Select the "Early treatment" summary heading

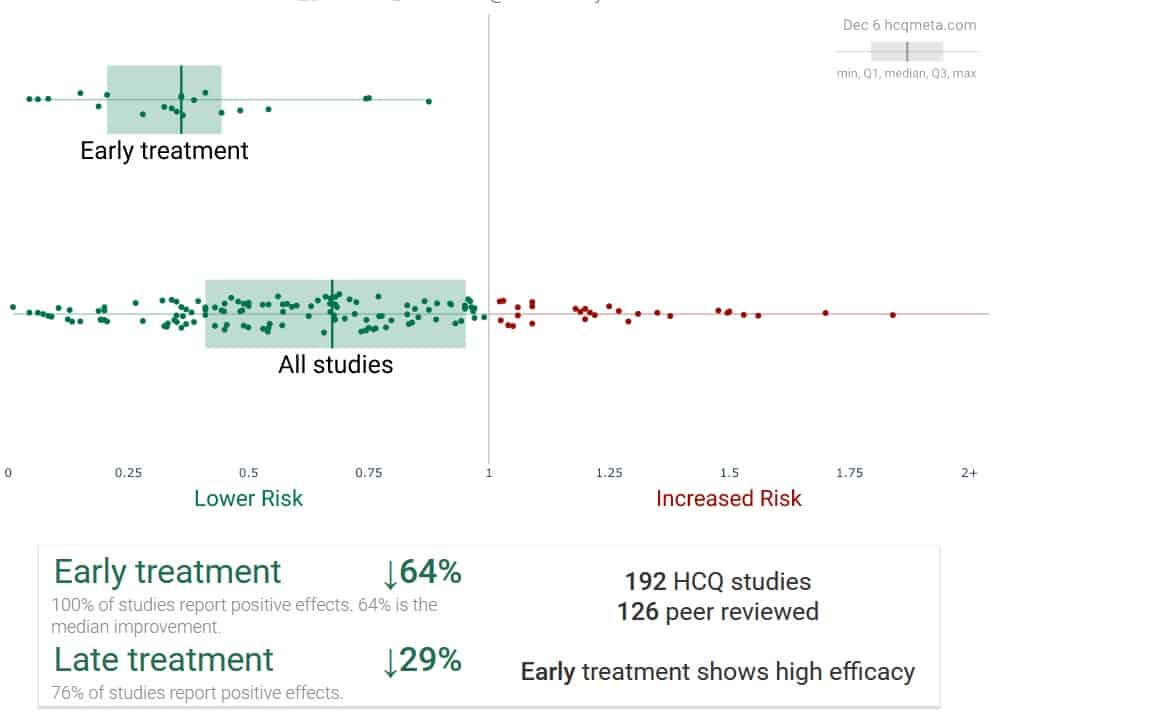pos(168,572)
